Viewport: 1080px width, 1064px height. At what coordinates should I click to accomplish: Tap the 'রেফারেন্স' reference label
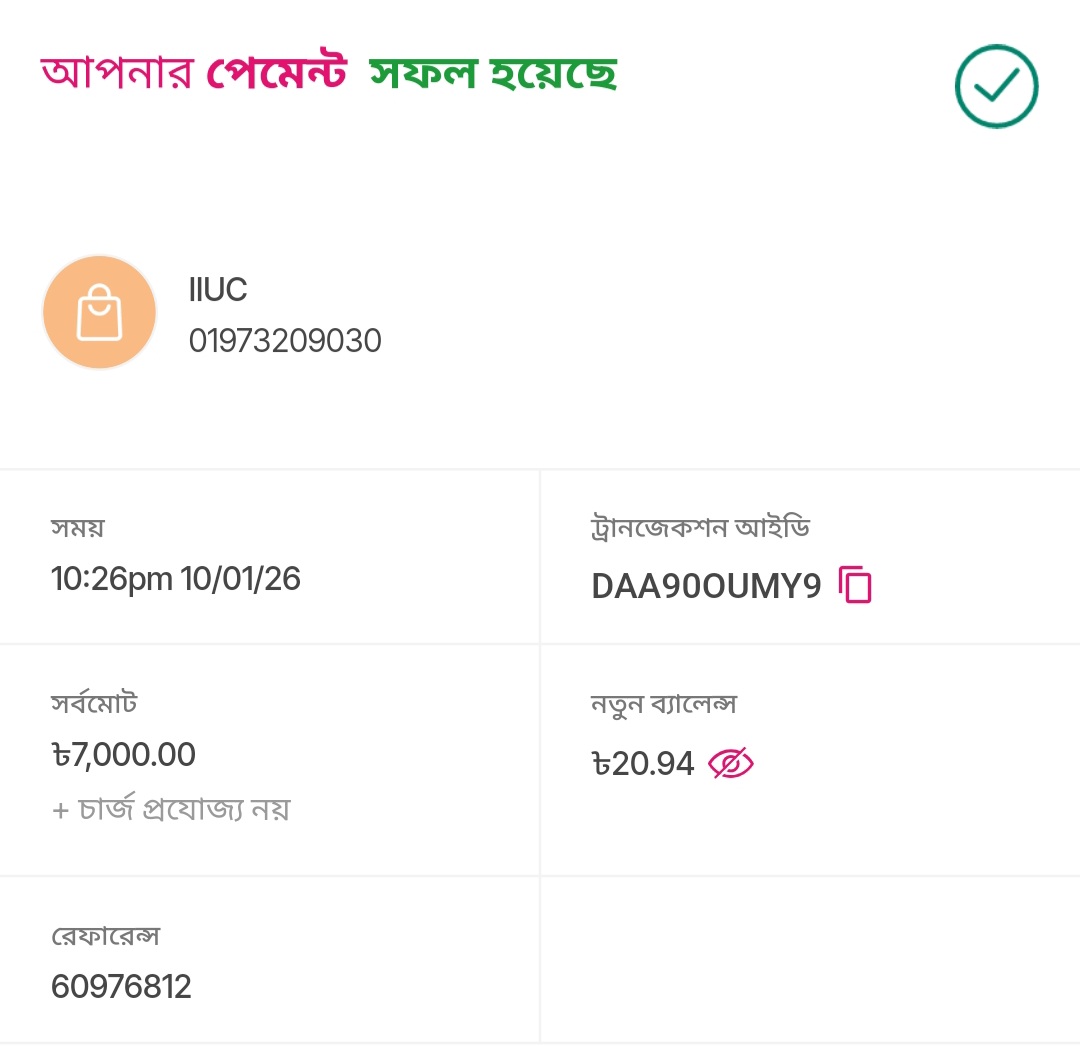105,936
